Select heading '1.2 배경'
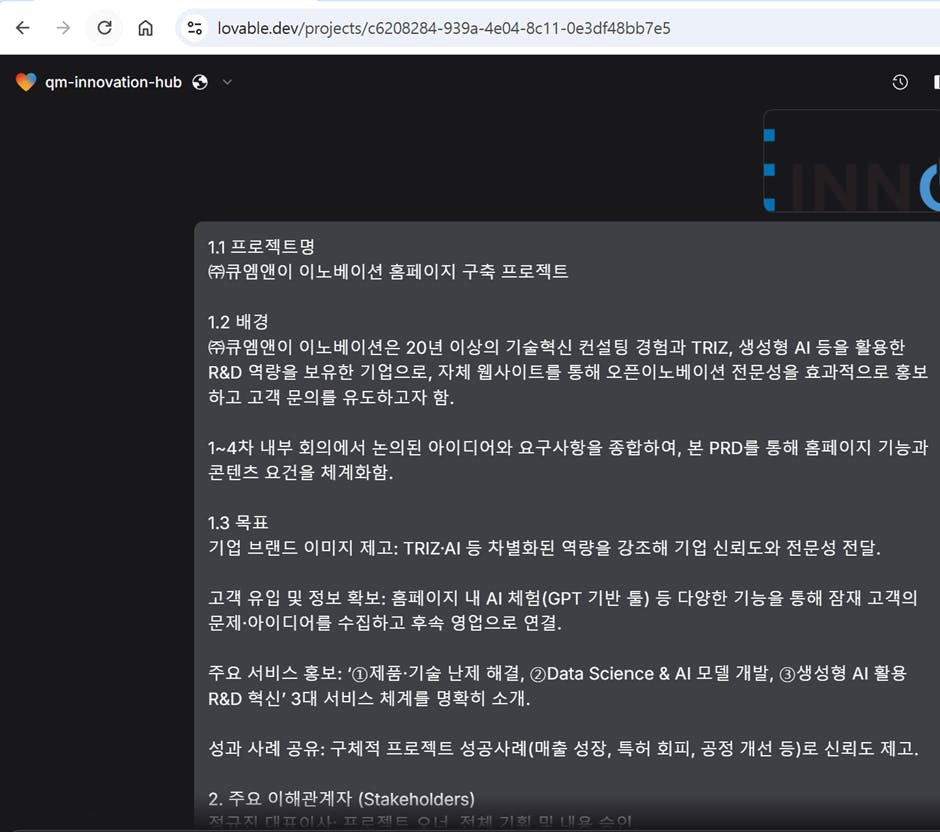 tap(238, 322)
